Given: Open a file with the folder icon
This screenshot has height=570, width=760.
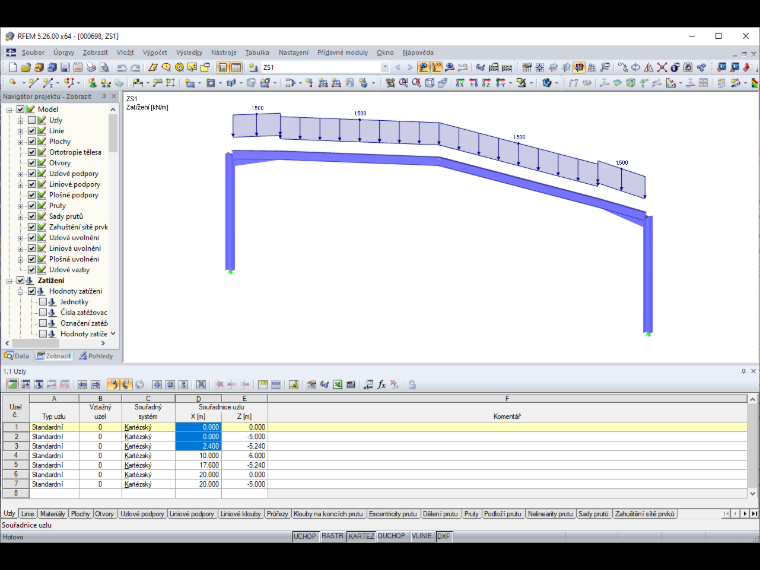Looking at the screenshot, I should (26, 68).
